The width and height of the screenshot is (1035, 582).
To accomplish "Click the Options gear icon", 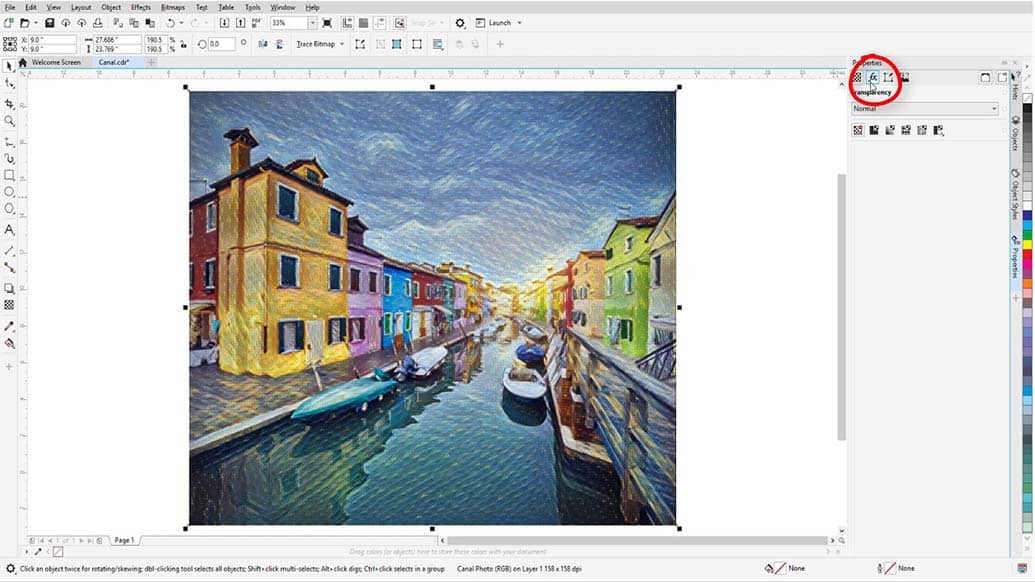I will click(460, 23).
